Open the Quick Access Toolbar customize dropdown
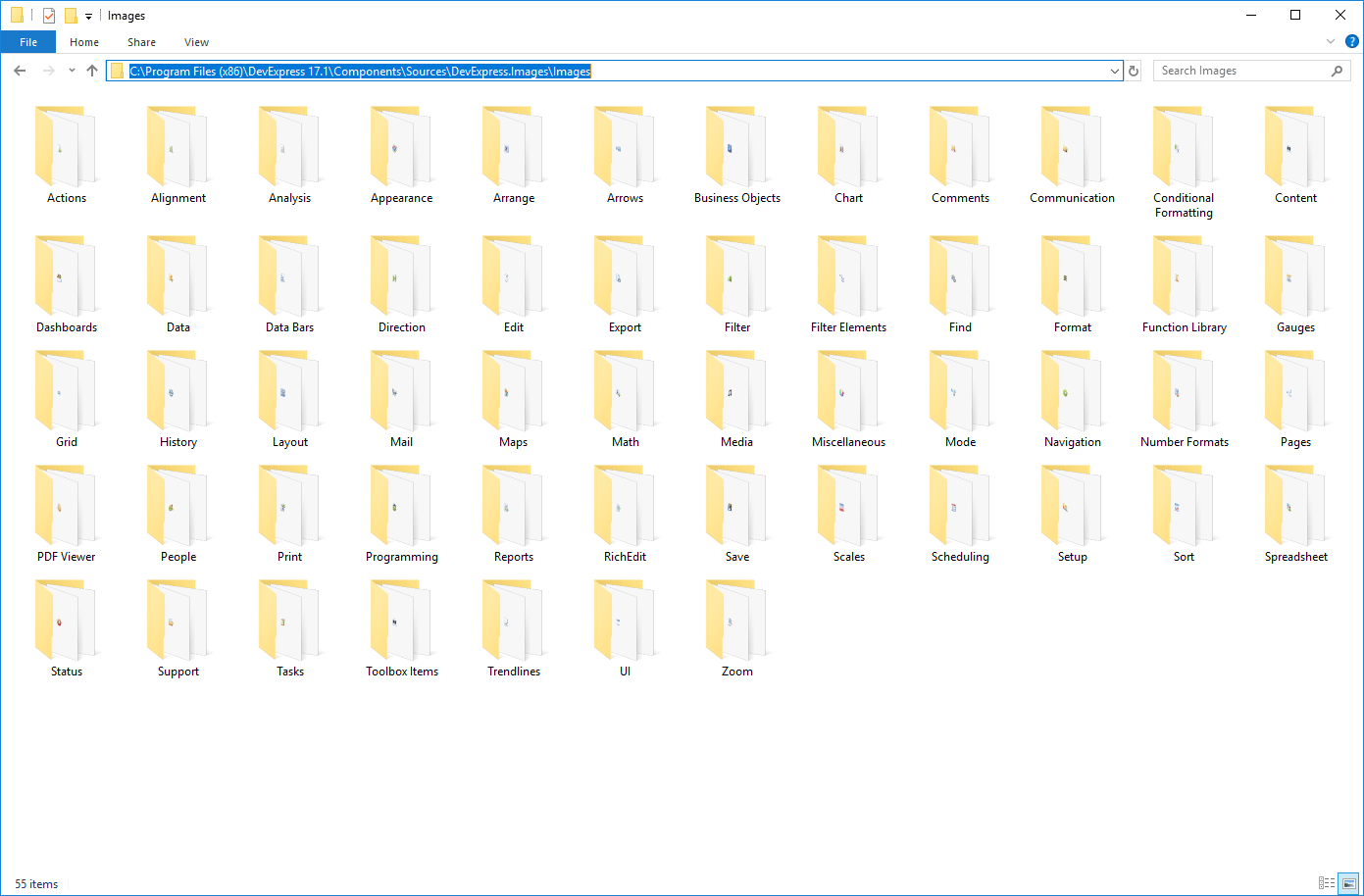The height and width of the screenshot is (896, 1364). click(88, 17)
